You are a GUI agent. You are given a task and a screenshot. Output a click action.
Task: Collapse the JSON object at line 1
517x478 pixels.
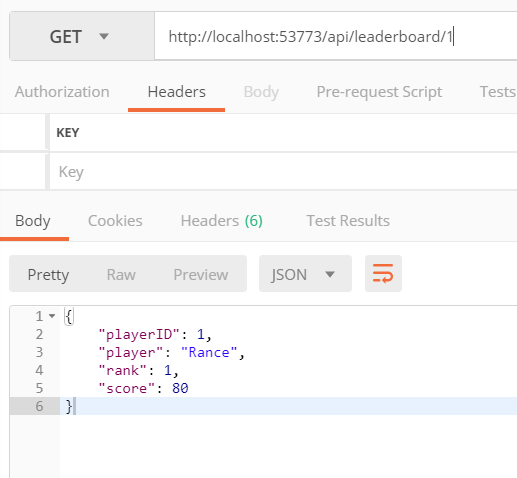pos(52,316)
